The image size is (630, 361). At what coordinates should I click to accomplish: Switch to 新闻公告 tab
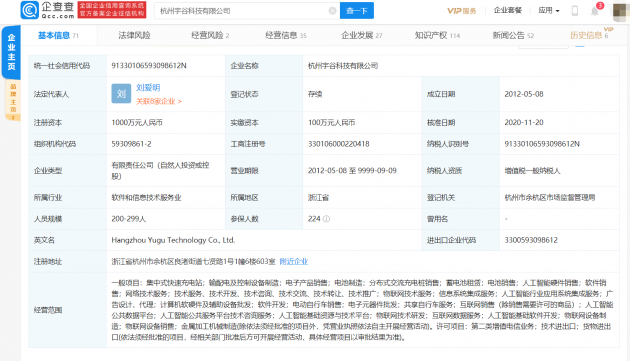pos(513,35)
